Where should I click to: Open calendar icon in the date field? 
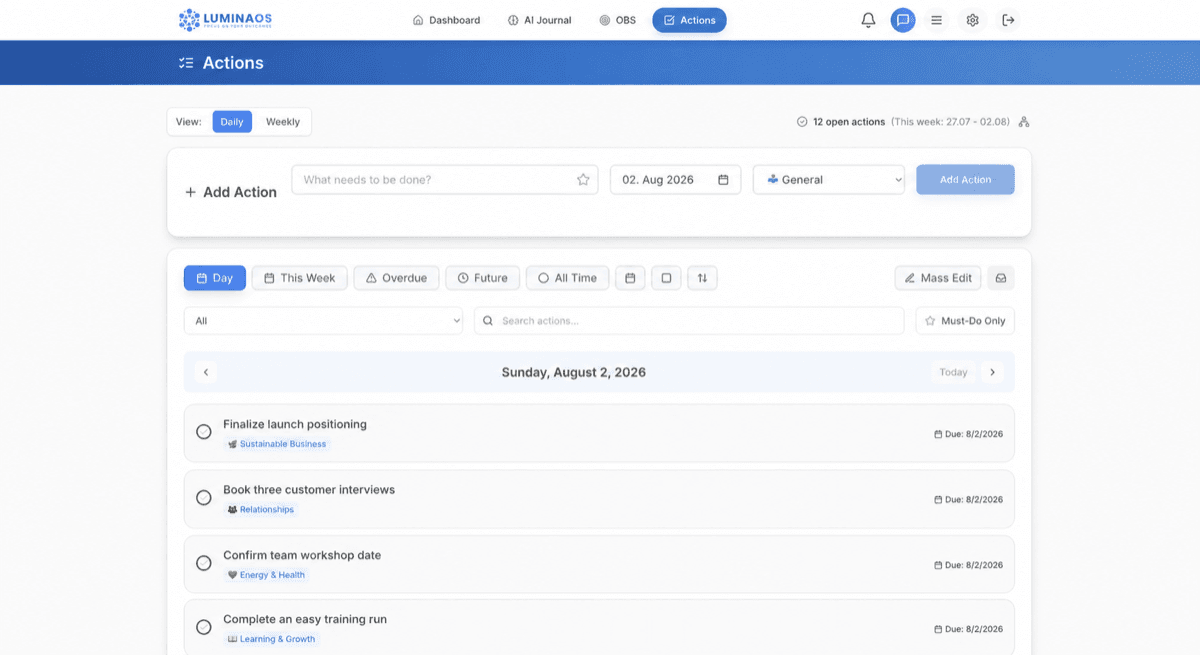(723, 180)
